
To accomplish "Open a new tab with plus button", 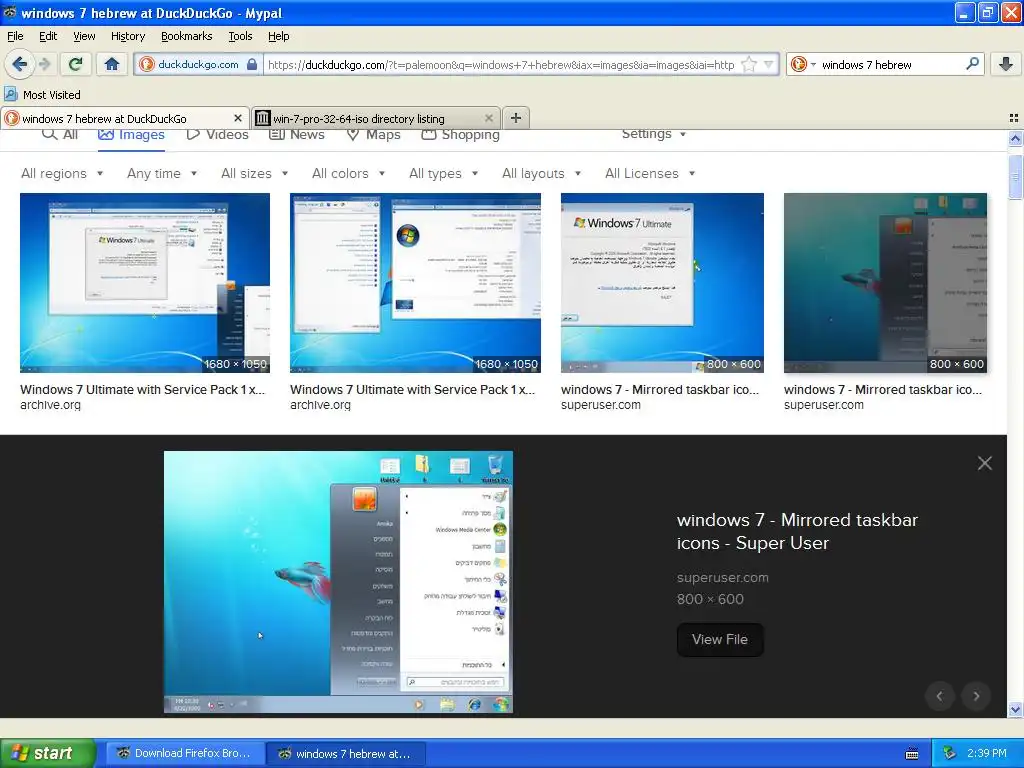I will (516, 118).
